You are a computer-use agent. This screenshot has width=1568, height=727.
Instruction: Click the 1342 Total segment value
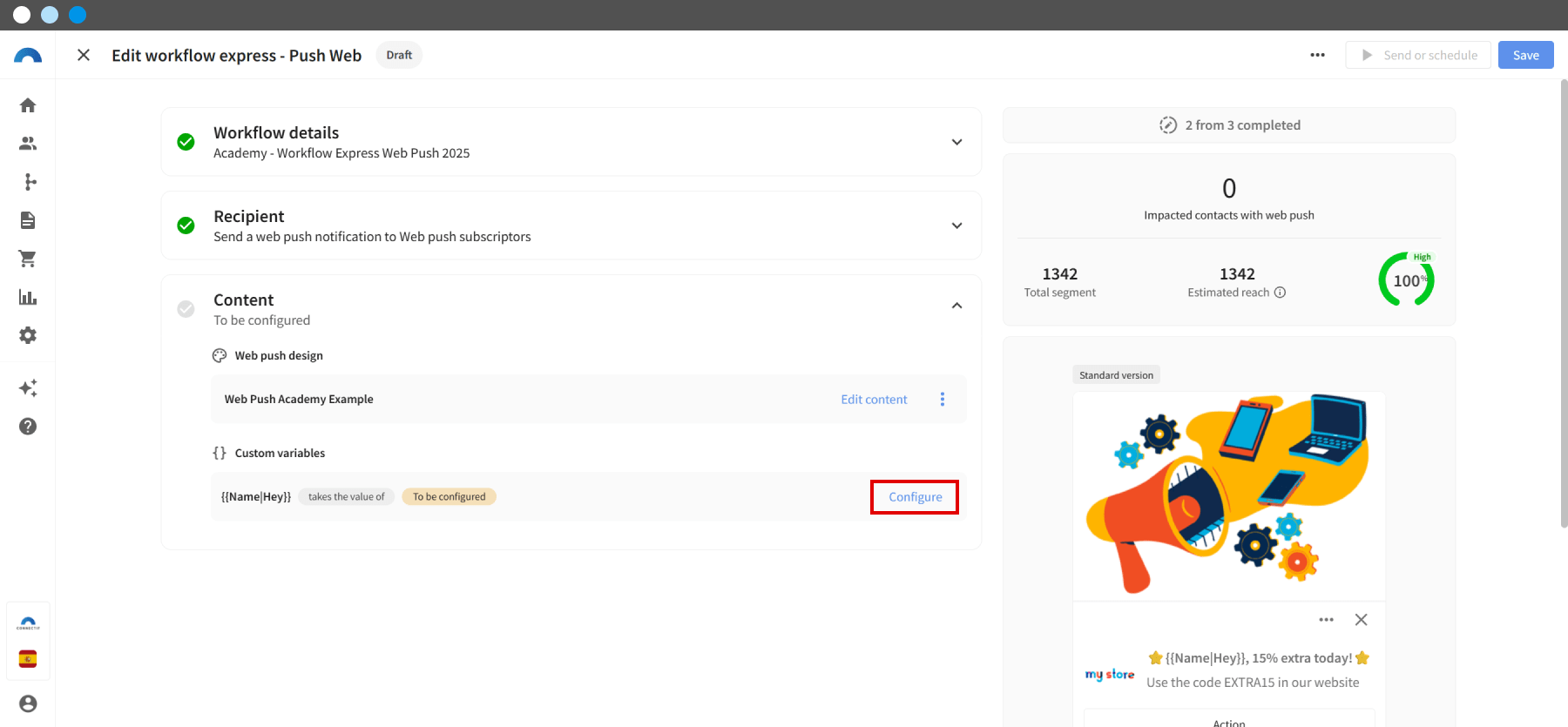coord(1060,273)
